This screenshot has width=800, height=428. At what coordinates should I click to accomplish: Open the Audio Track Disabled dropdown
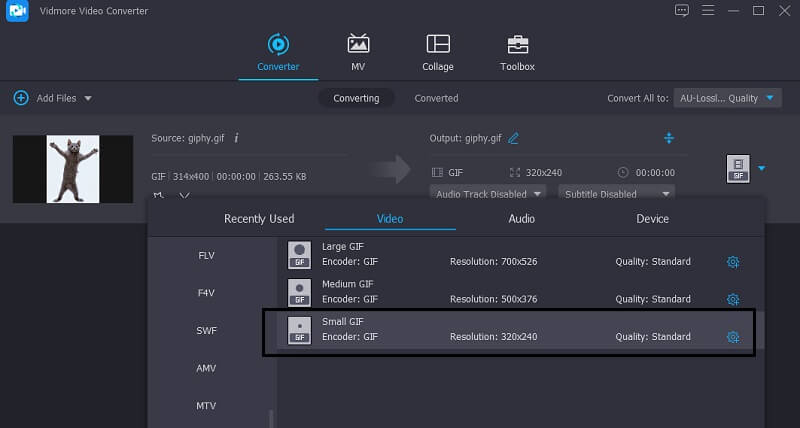point(489,194)
